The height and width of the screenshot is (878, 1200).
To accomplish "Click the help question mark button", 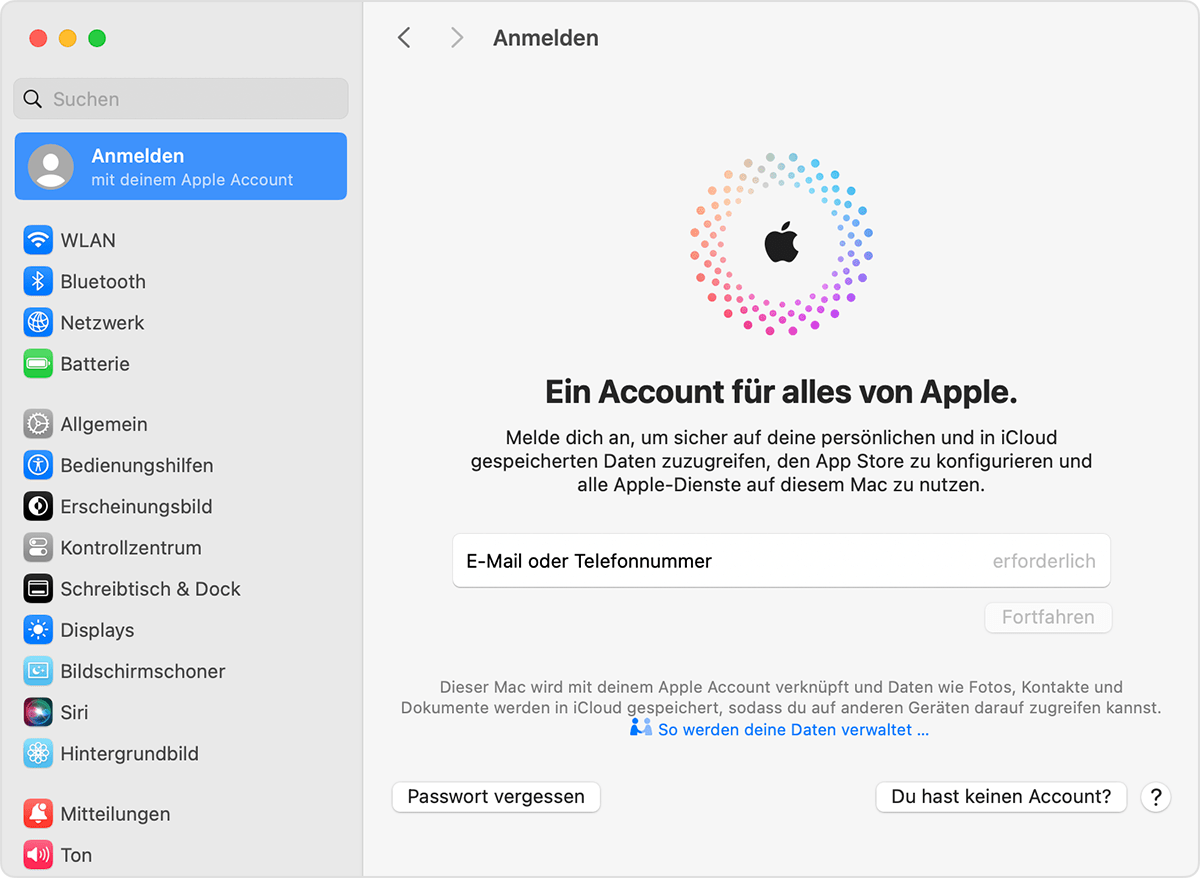I will click(1155, 797).
